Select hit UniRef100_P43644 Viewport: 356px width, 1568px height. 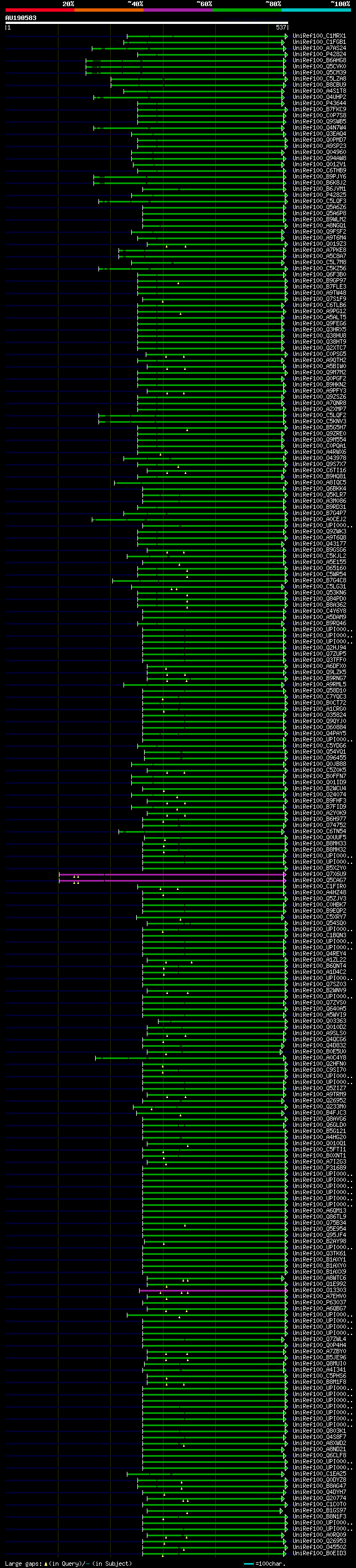click(319, 103)
